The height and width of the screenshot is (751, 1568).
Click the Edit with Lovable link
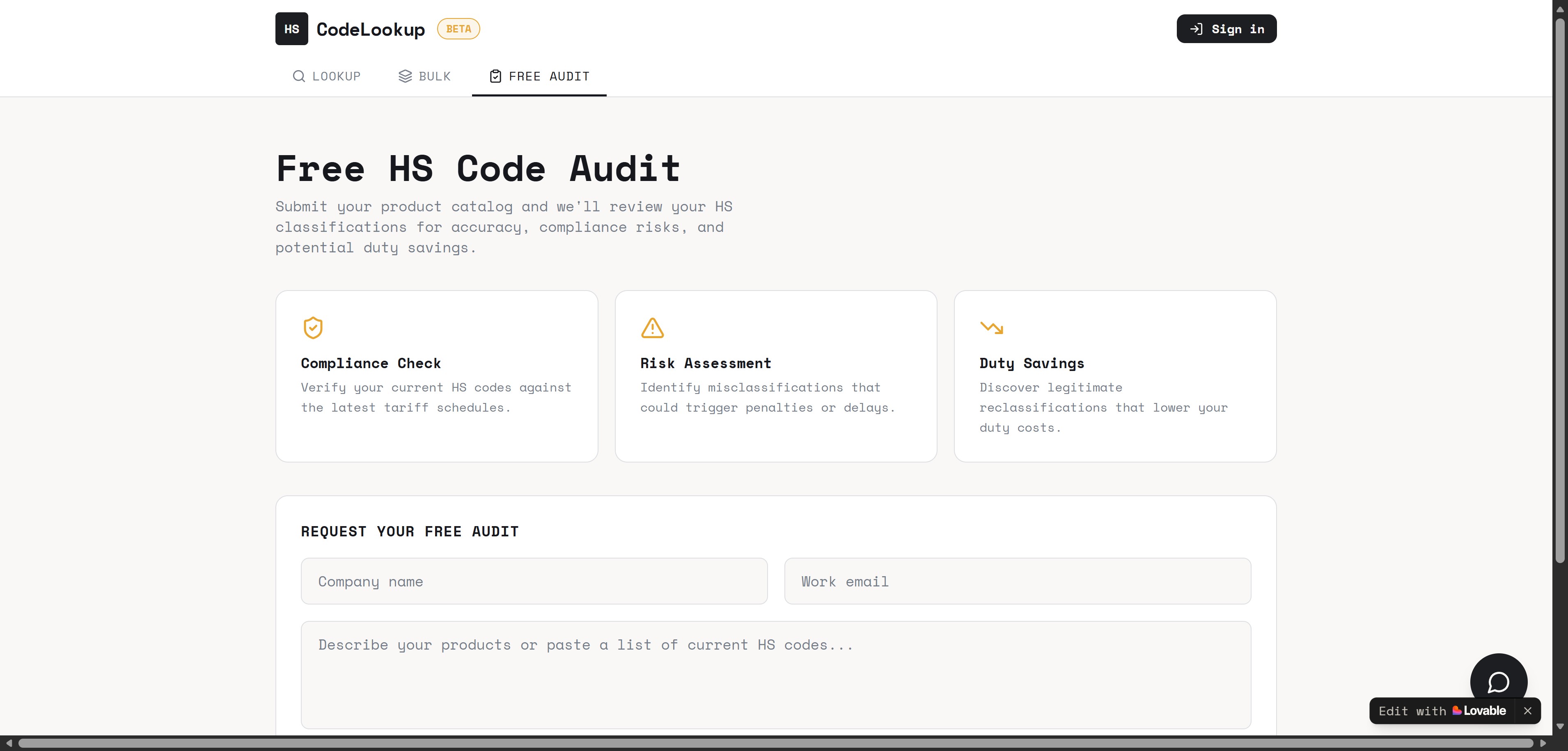pos(1442,710)
